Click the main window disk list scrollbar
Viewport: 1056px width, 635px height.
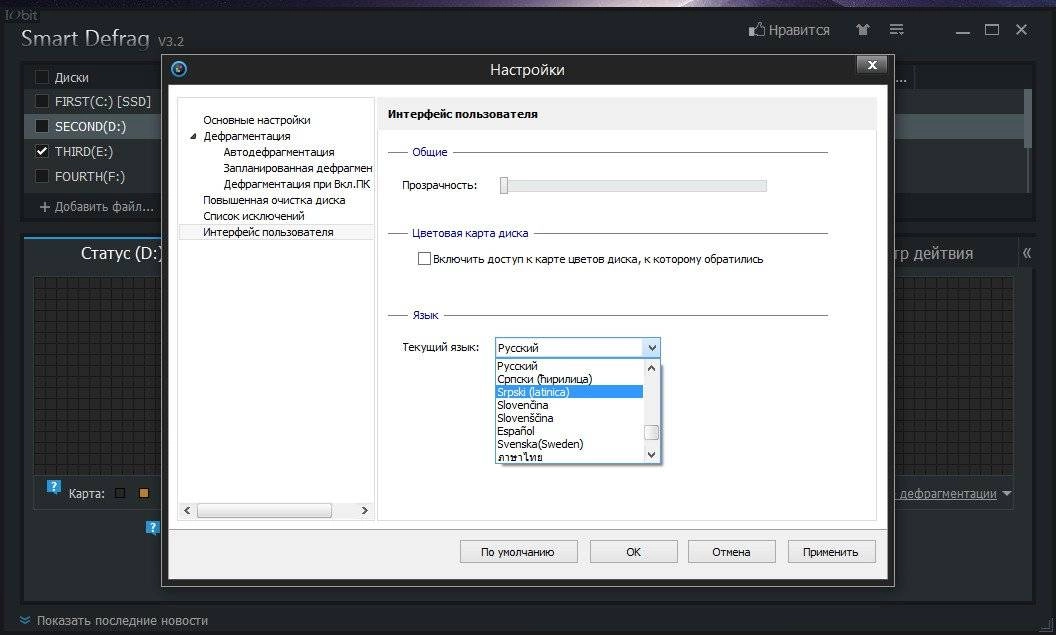[x=1028, y=120]
